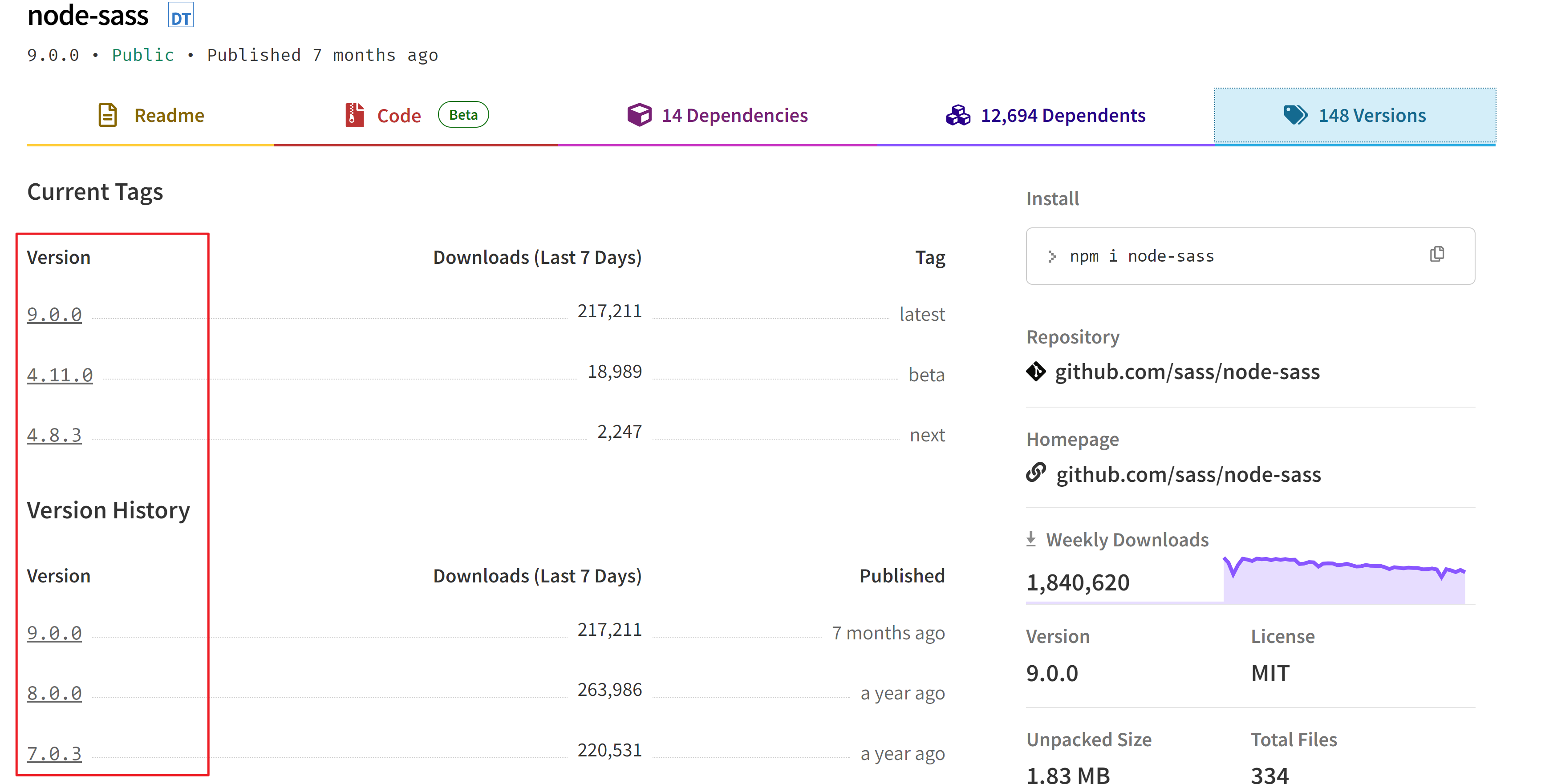Open the Readme tab

(150, 115)
